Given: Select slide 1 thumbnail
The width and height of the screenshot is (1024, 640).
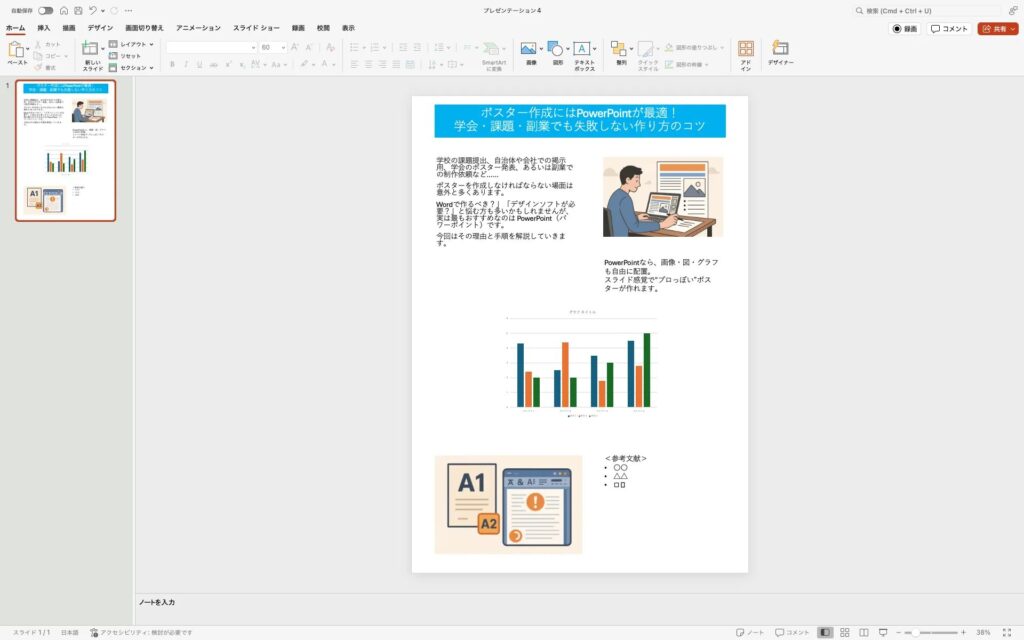Looking at the screenshot, I should click(65, 151).
